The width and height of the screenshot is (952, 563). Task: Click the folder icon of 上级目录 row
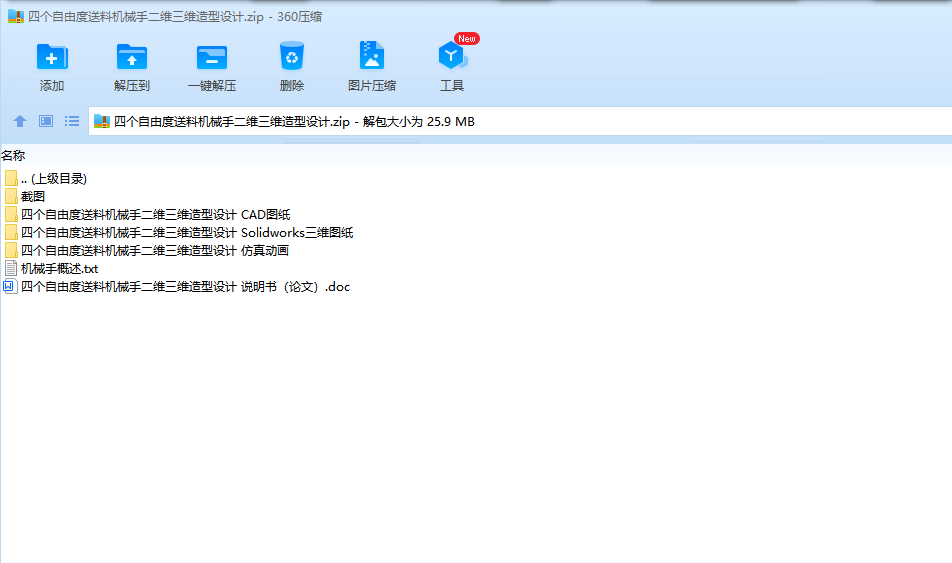(11, 179)
